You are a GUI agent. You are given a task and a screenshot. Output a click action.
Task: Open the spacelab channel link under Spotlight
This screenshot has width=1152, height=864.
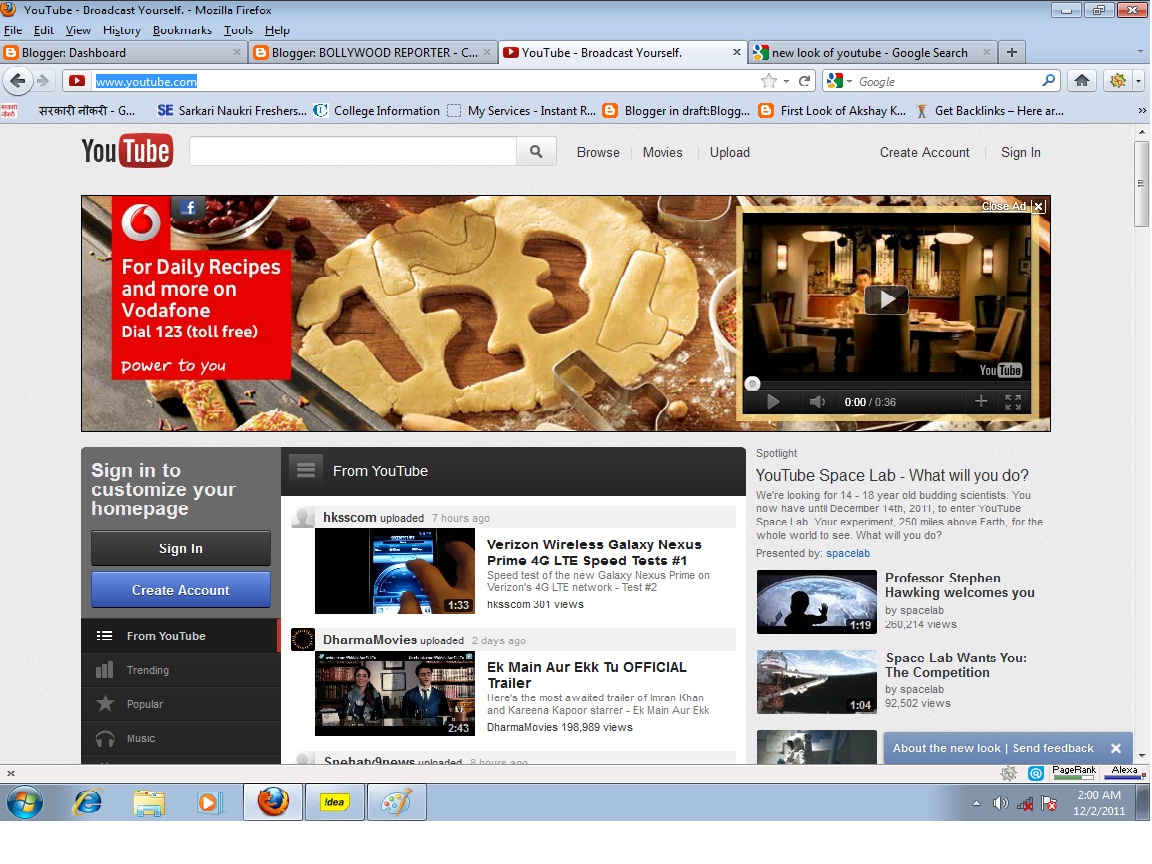point(847,553)
